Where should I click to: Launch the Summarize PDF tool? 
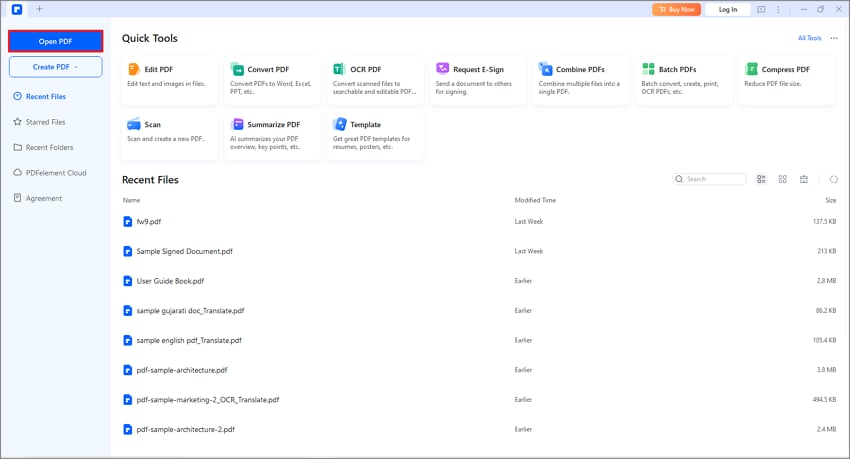[x=272, y=136]
